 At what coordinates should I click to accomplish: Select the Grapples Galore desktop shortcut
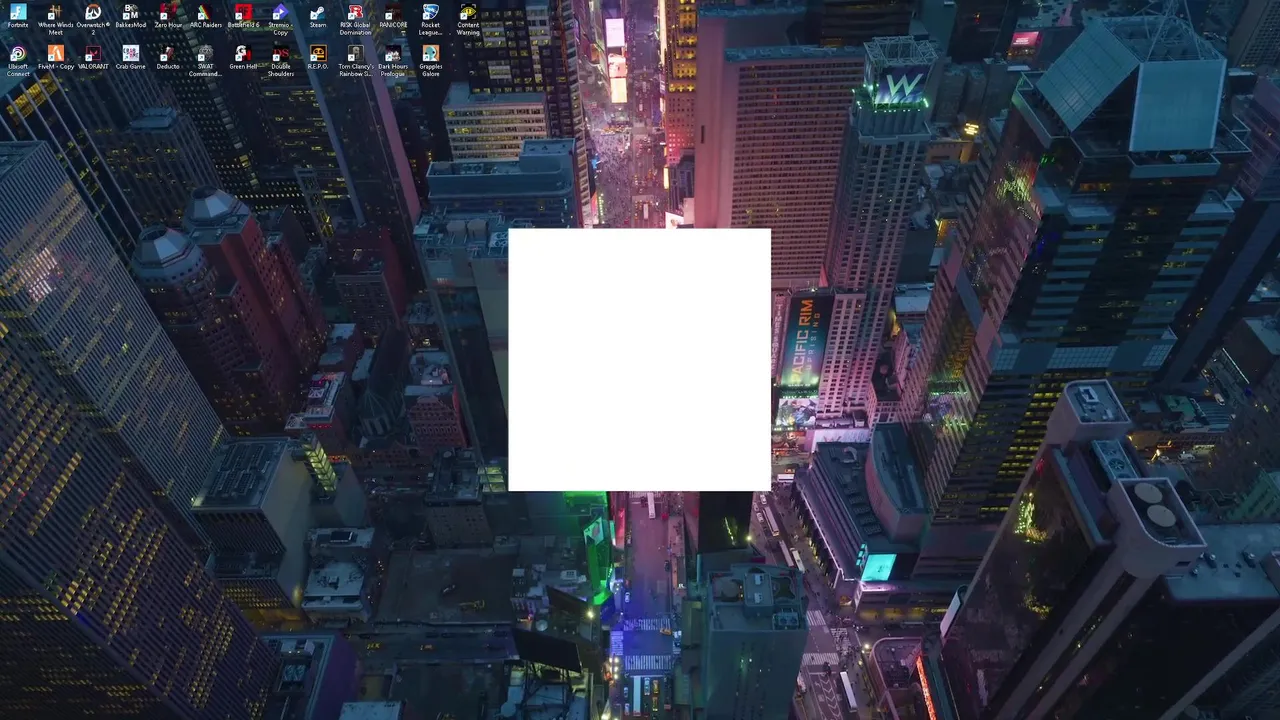(430, 60)
